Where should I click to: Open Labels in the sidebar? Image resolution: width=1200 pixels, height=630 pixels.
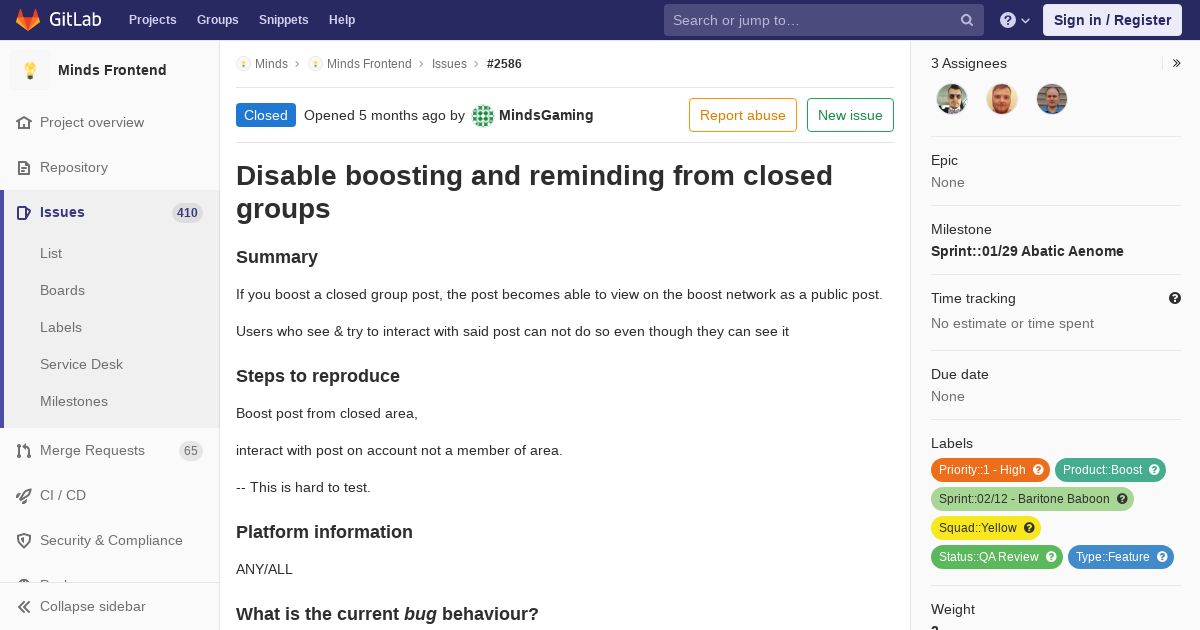pyautogui.click(x=61, y=327)
